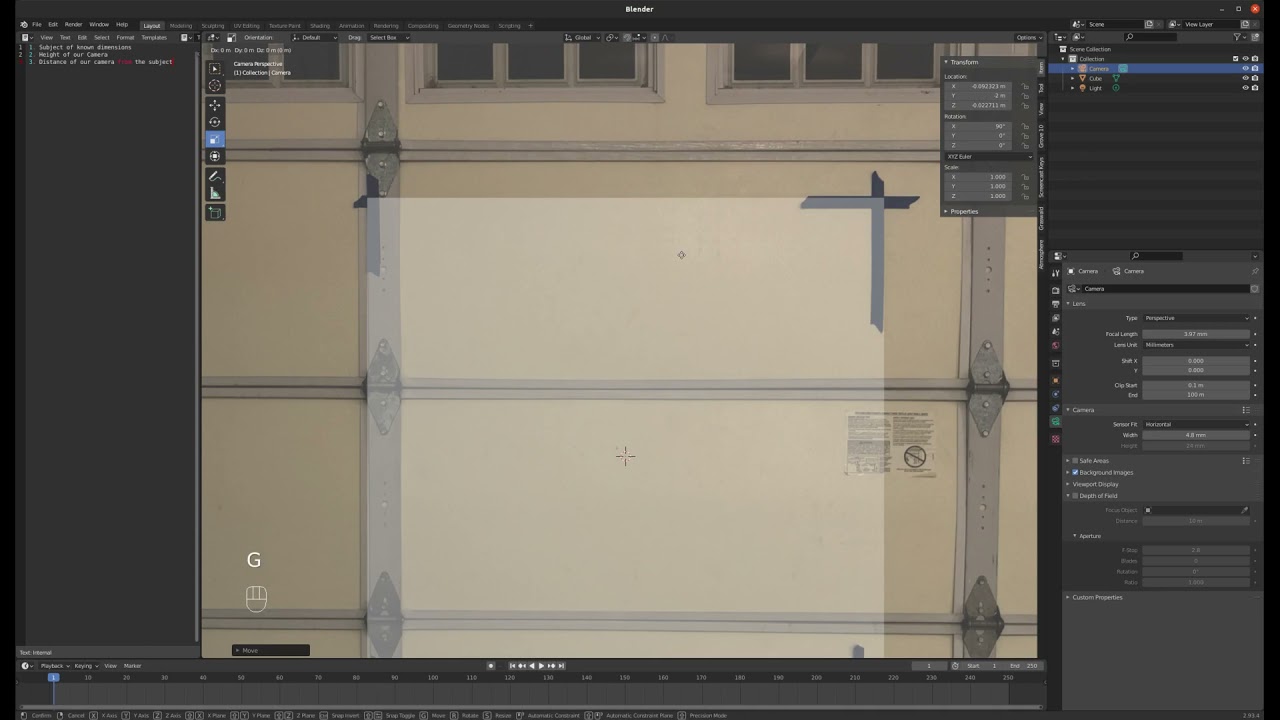Open the Orientation Default dropdown
The height and width of the screenshot is (720, 1280).
(x=314, y=37)
